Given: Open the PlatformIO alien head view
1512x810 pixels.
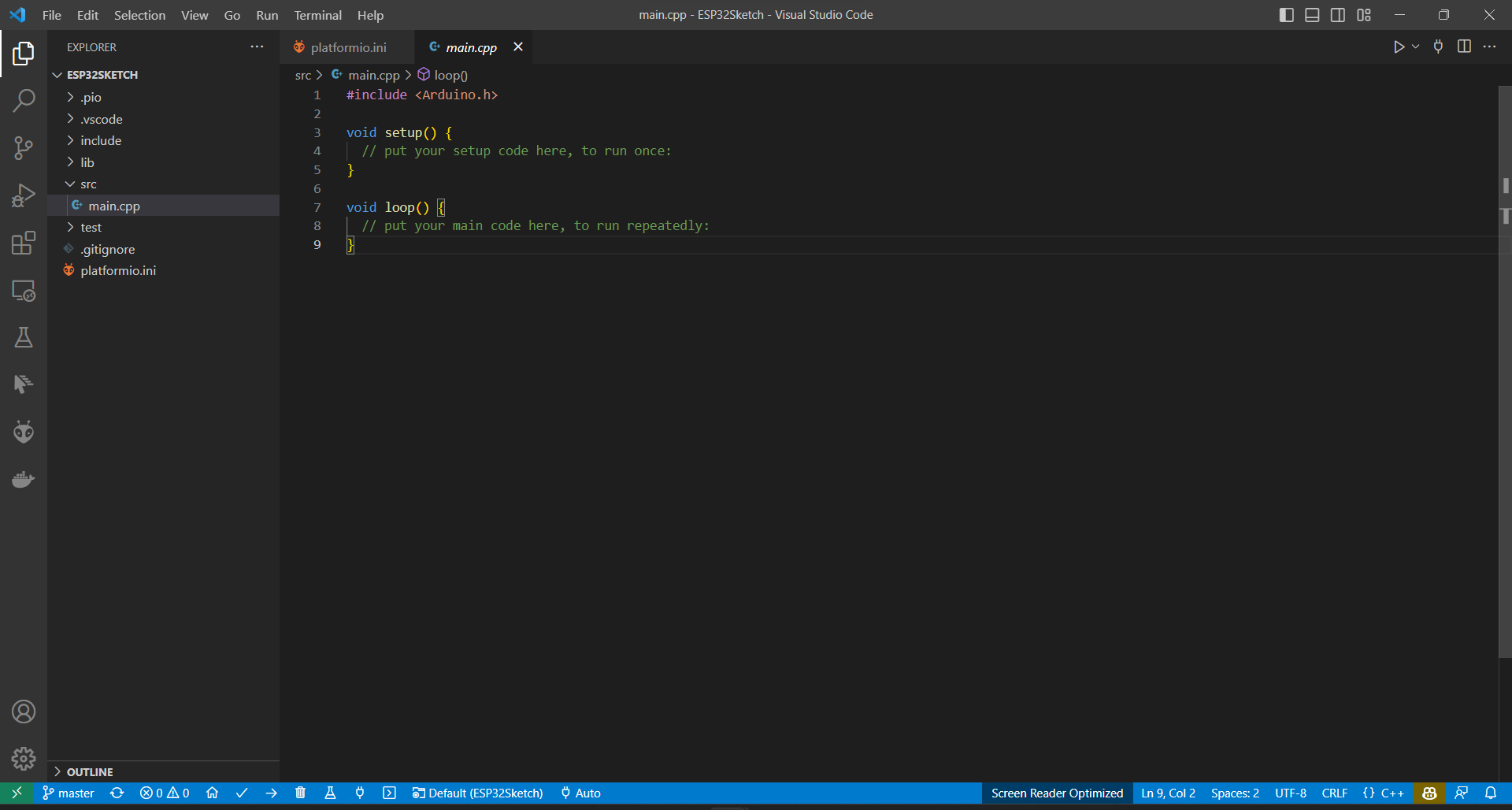Looking at the screenshot, I should (24, 432).
